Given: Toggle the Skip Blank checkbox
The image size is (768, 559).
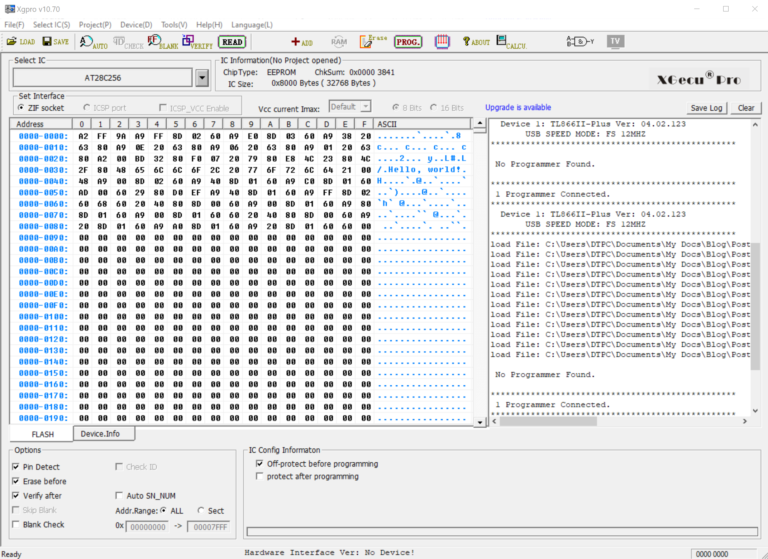Looking at the screenshot, I should click(x=16, y=510).
